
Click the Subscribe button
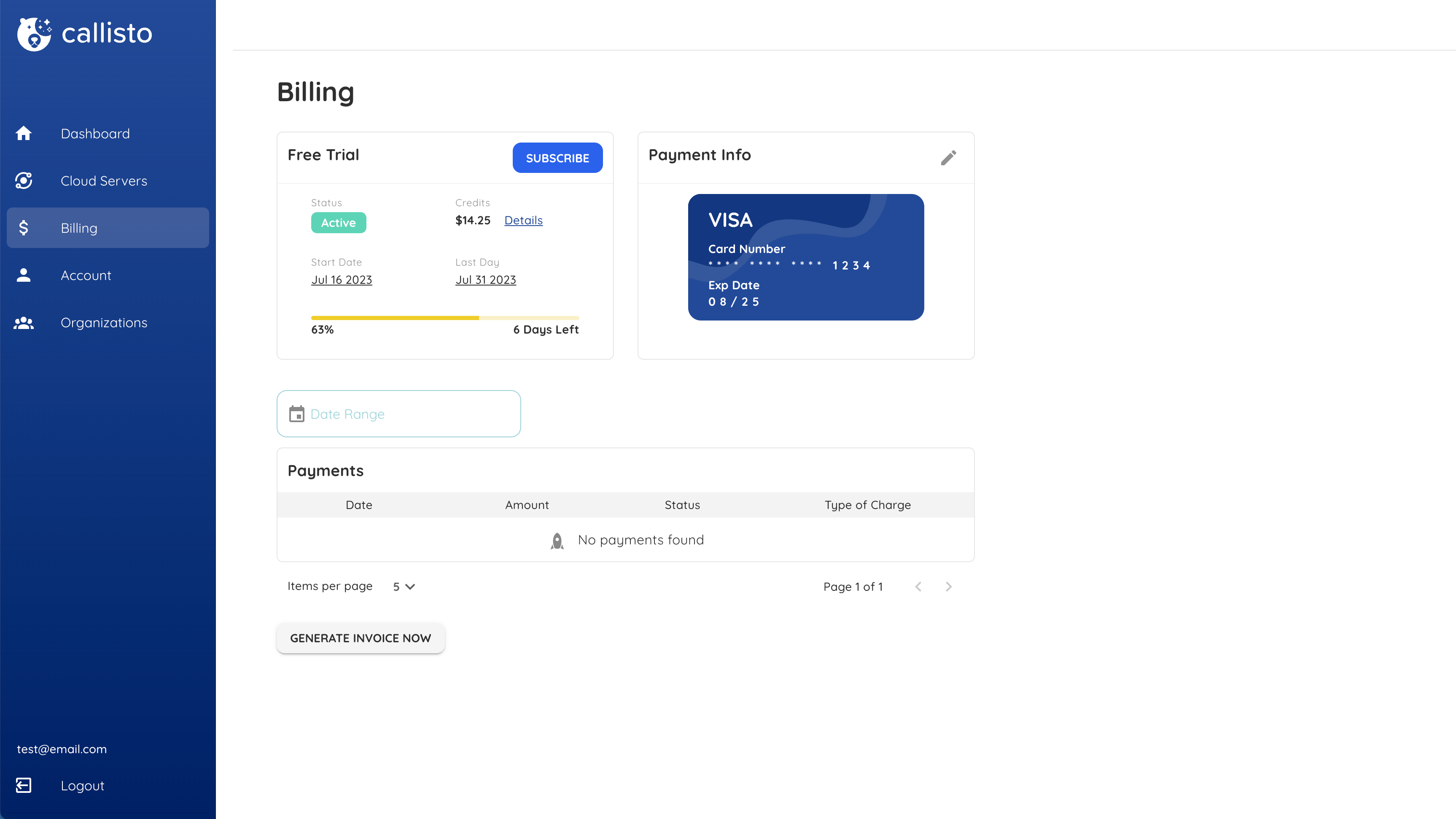click(557, 158)
